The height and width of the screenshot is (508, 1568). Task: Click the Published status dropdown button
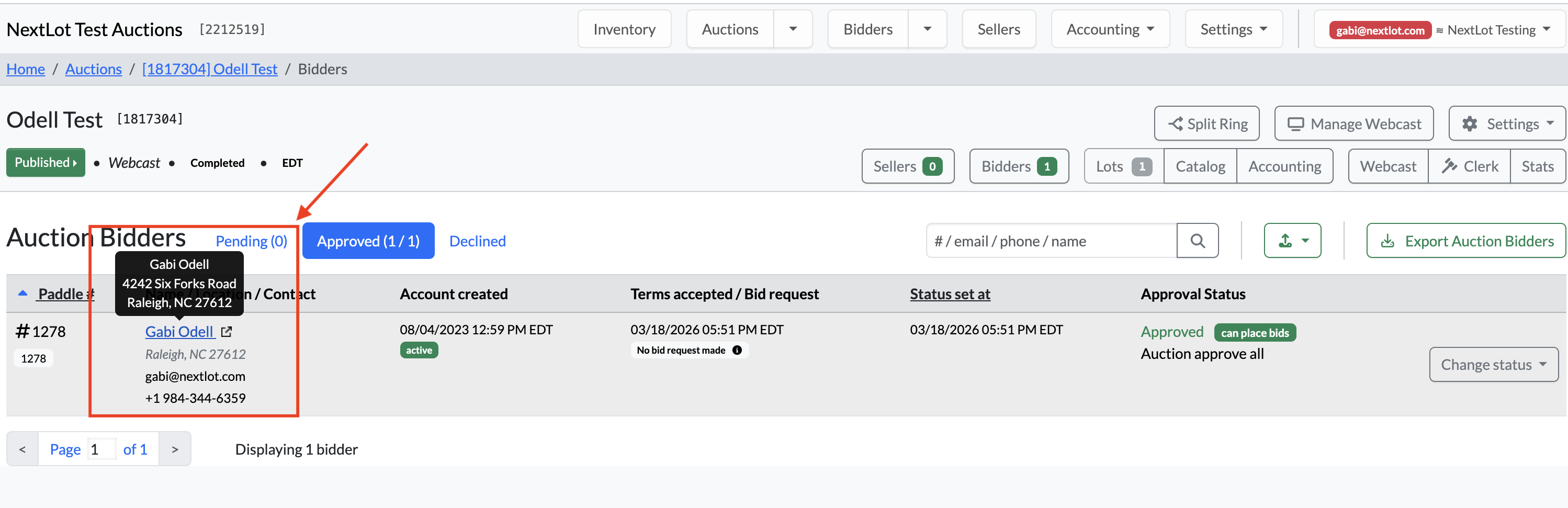click(x=46, y=162)
